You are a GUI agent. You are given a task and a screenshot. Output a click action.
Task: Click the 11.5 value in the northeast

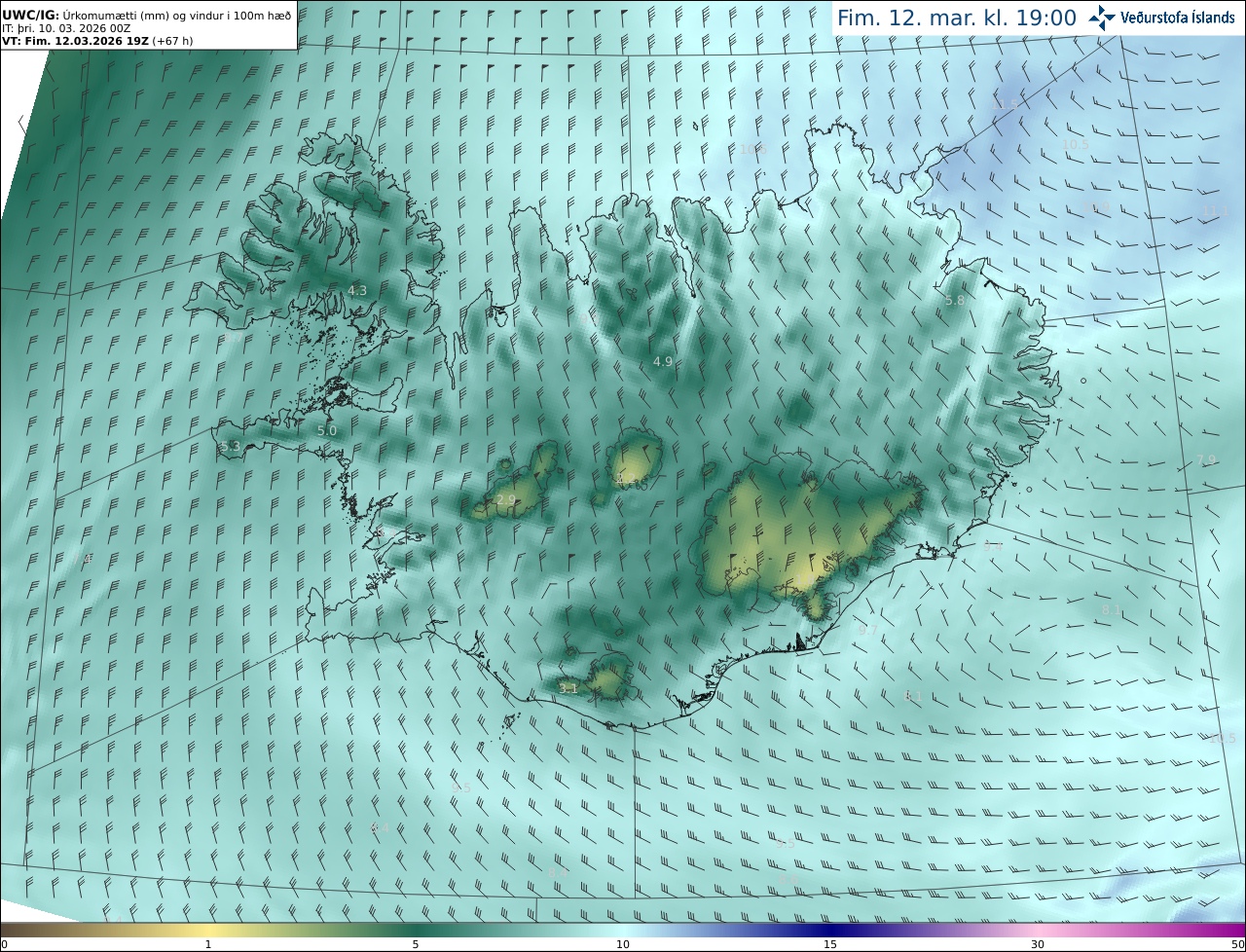(x=1005, y=104)
